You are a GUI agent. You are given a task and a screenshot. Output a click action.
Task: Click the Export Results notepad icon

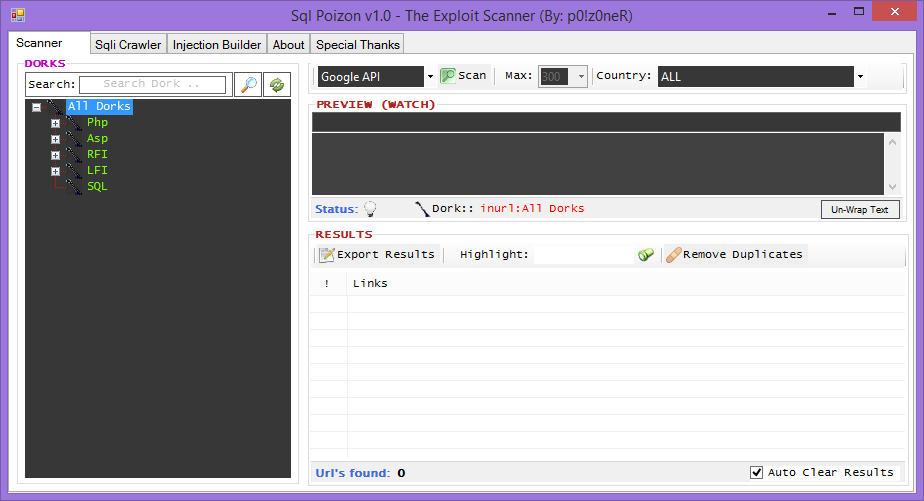[326, 255]
